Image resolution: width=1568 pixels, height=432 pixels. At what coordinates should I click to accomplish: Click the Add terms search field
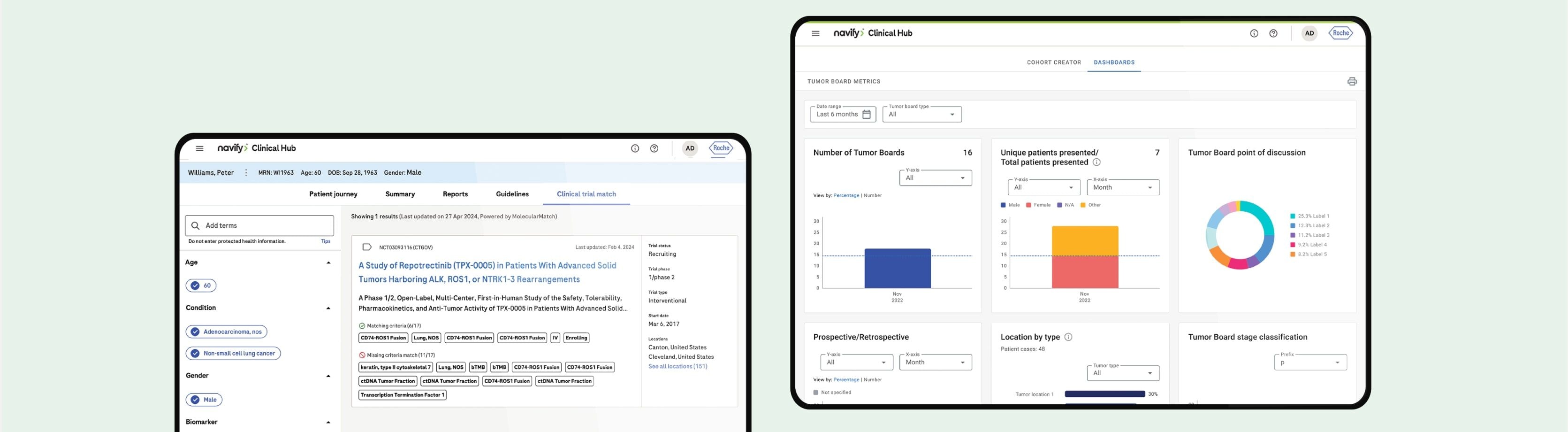coord(259,225)
